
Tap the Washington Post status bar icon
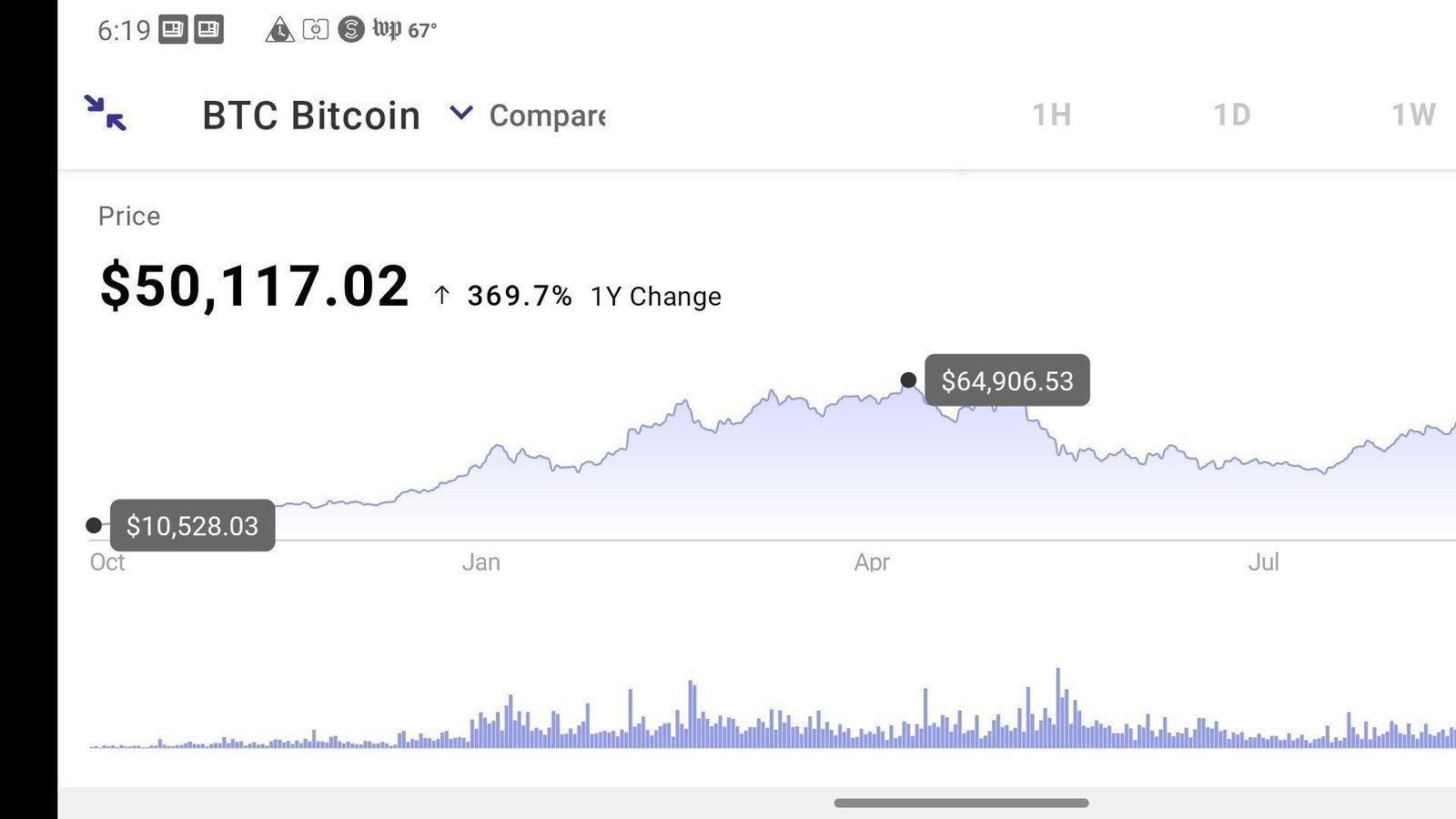pos(387,28)
